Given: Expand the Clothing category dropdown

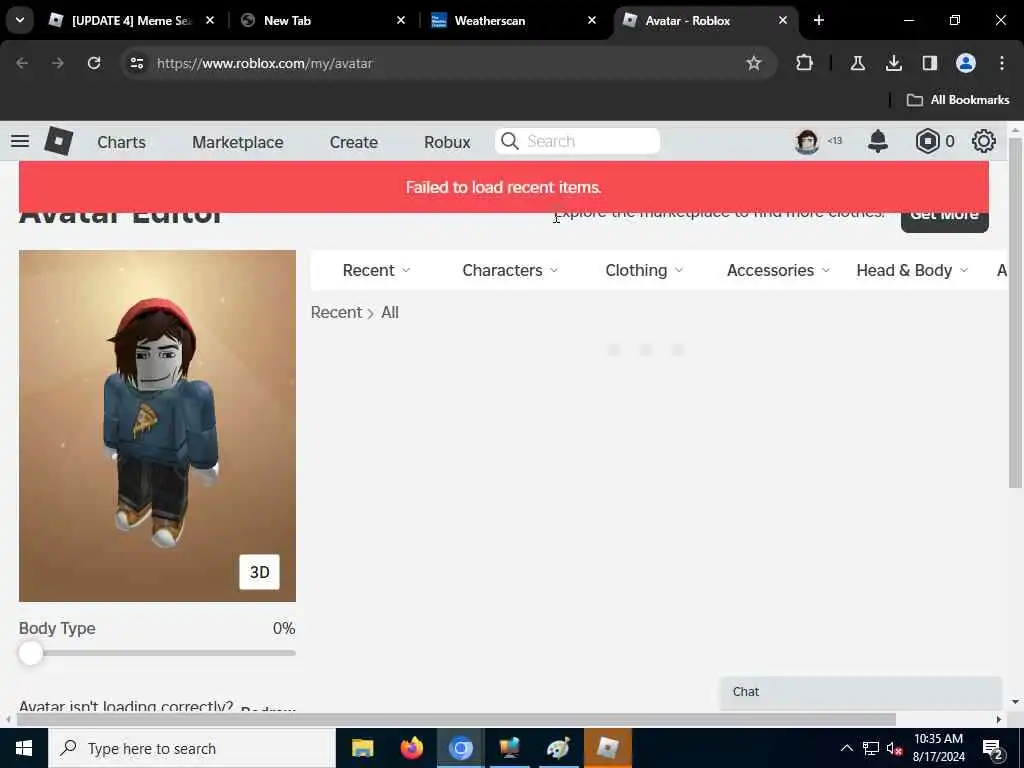Looking at the screenshot, I should 644,270.
